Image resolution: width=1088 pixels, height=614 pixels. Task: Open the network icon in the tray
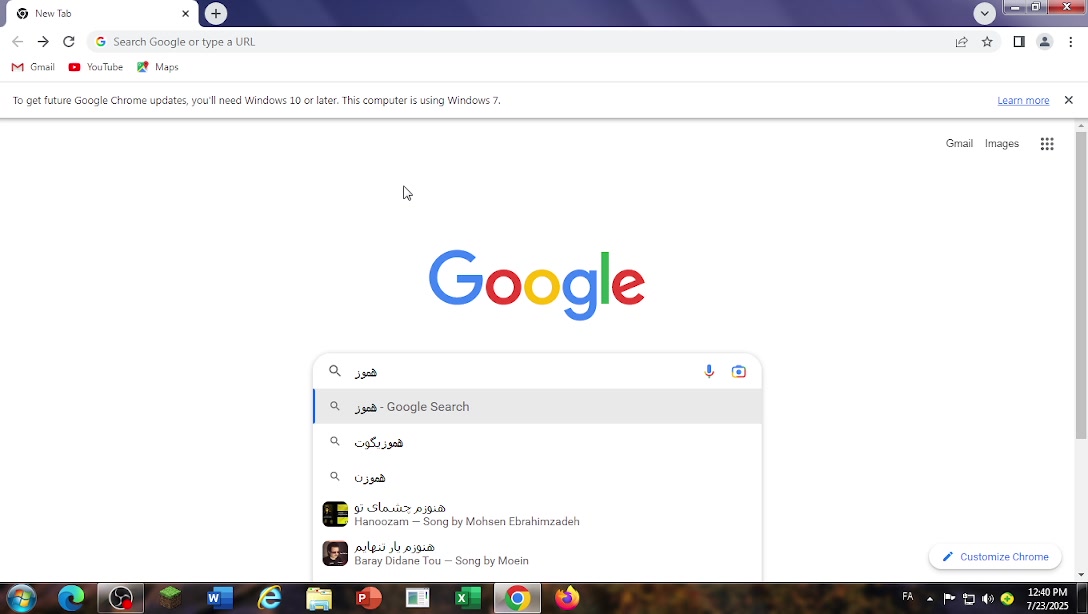(x=969, y=599)
